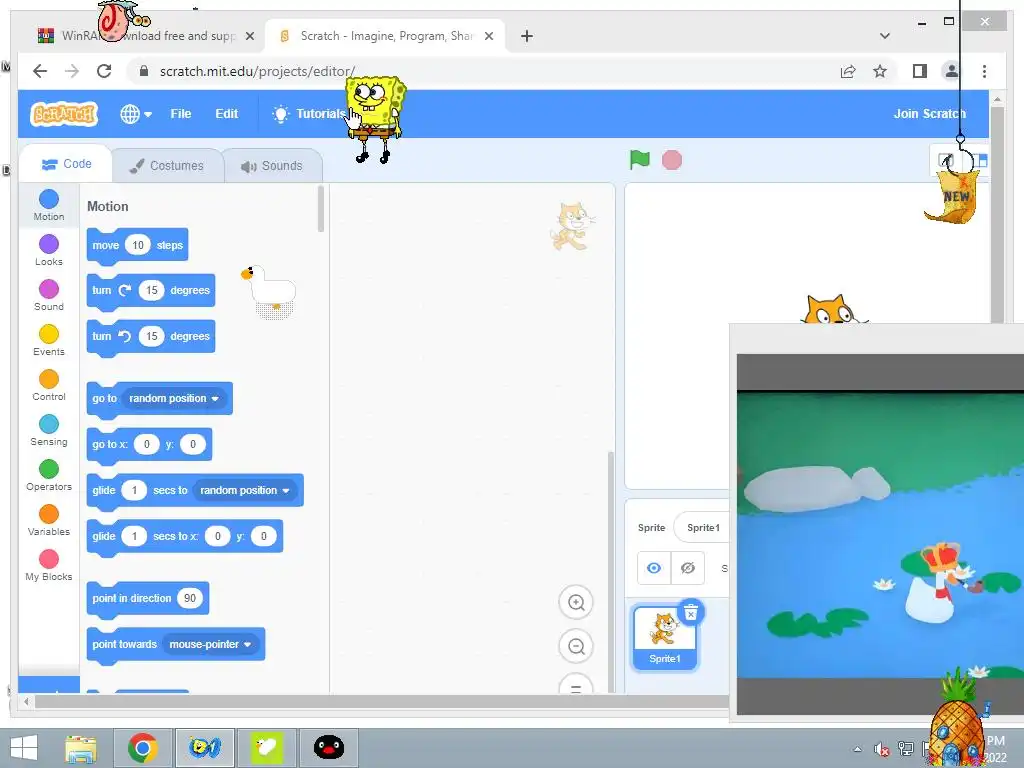Zoom out the code workspace
The image size is (1024, 768).
click(576, 647)
